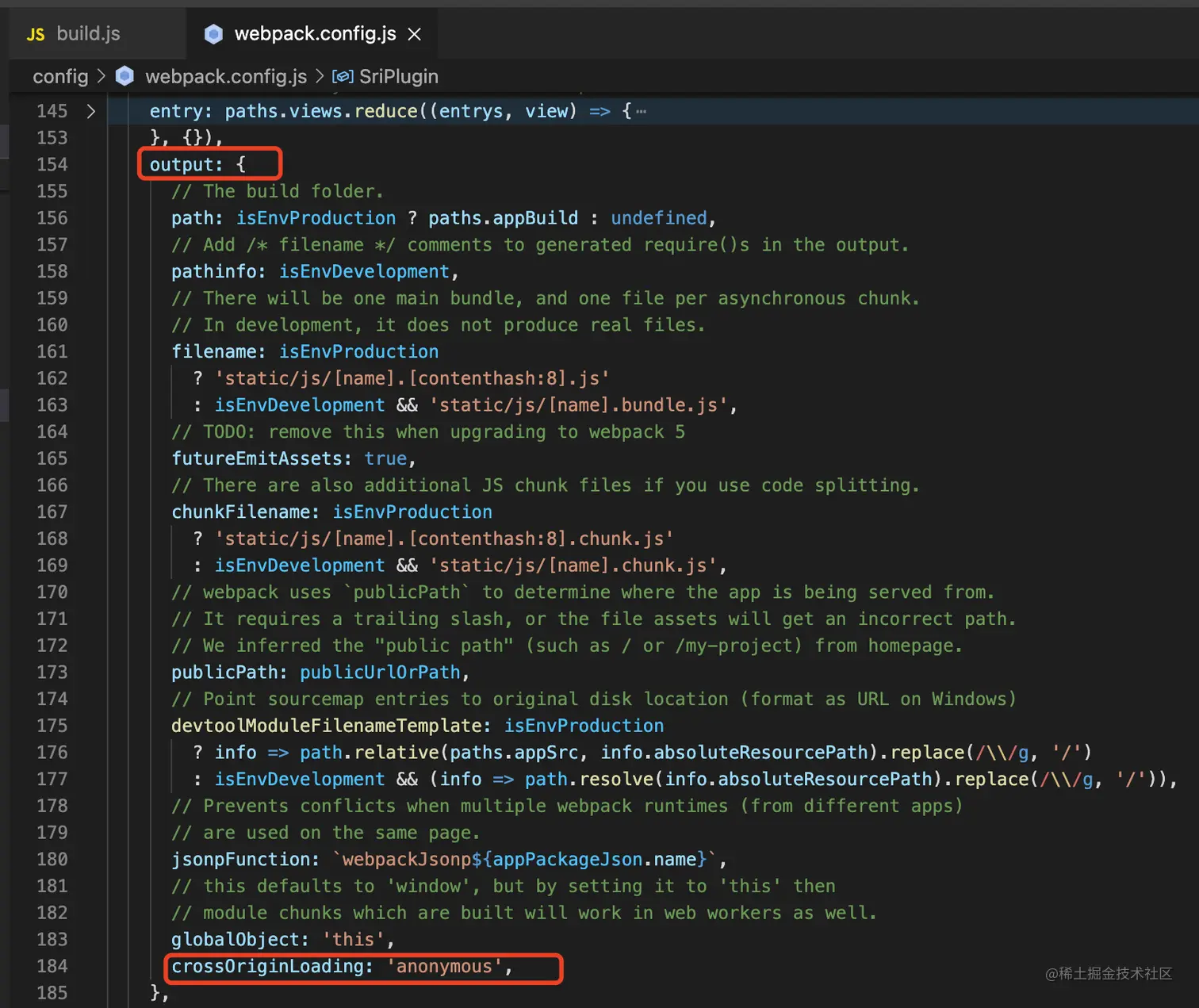
Task: Click the variable symbol icon before SriPlugin
Action: (343, 76)
